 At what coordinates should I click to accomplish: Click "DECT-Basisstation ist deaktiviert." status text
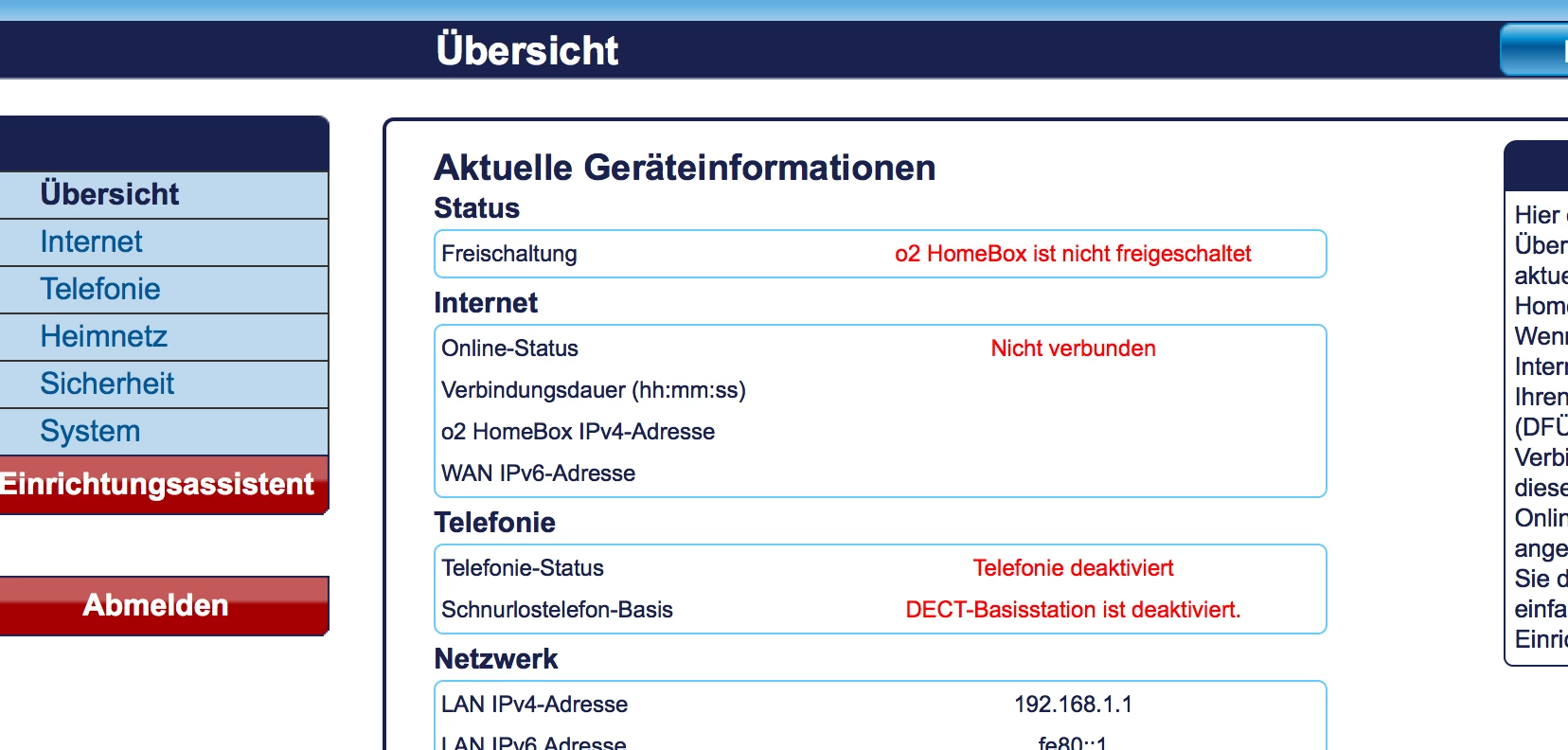pos(1073,610)
